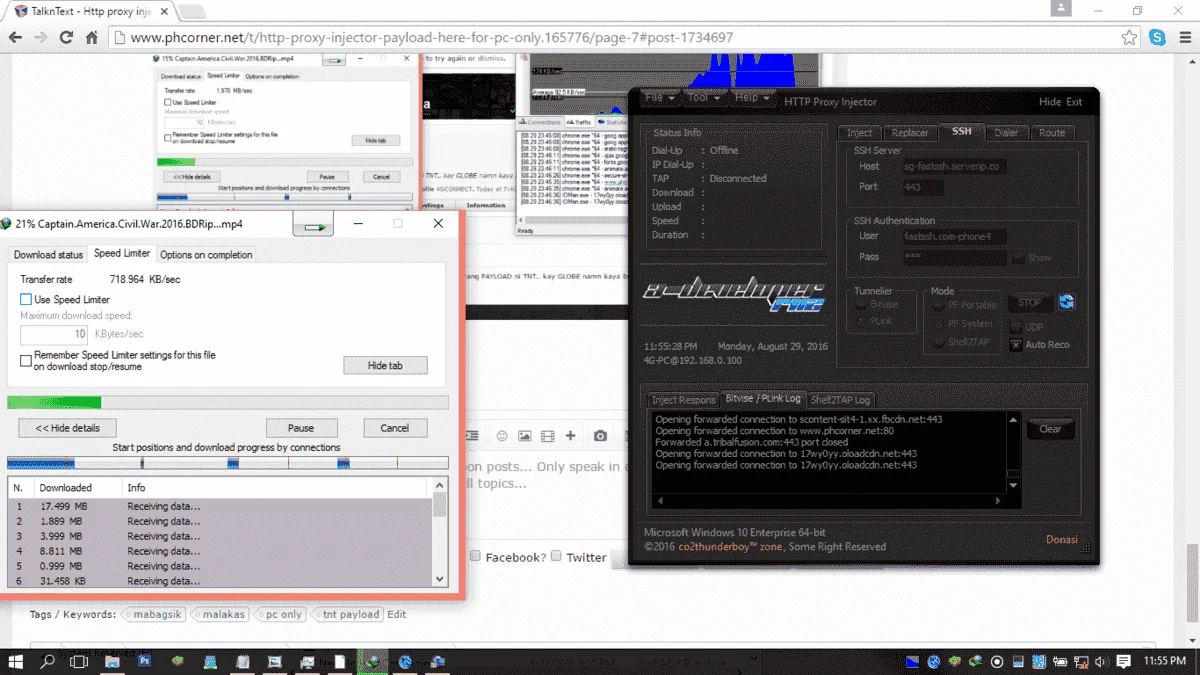Enable the Use Speed Limiter checkbox

[x=26, y=299]
